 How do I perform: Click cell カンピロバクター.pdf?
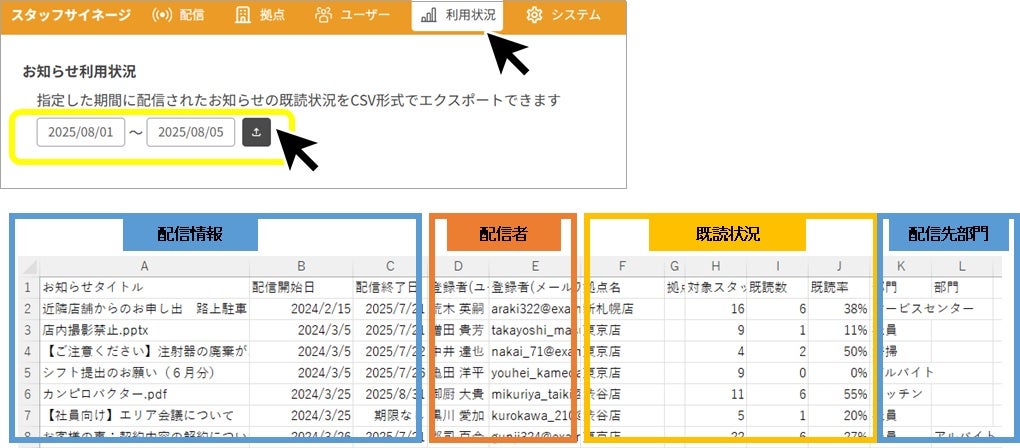[144, 394]
